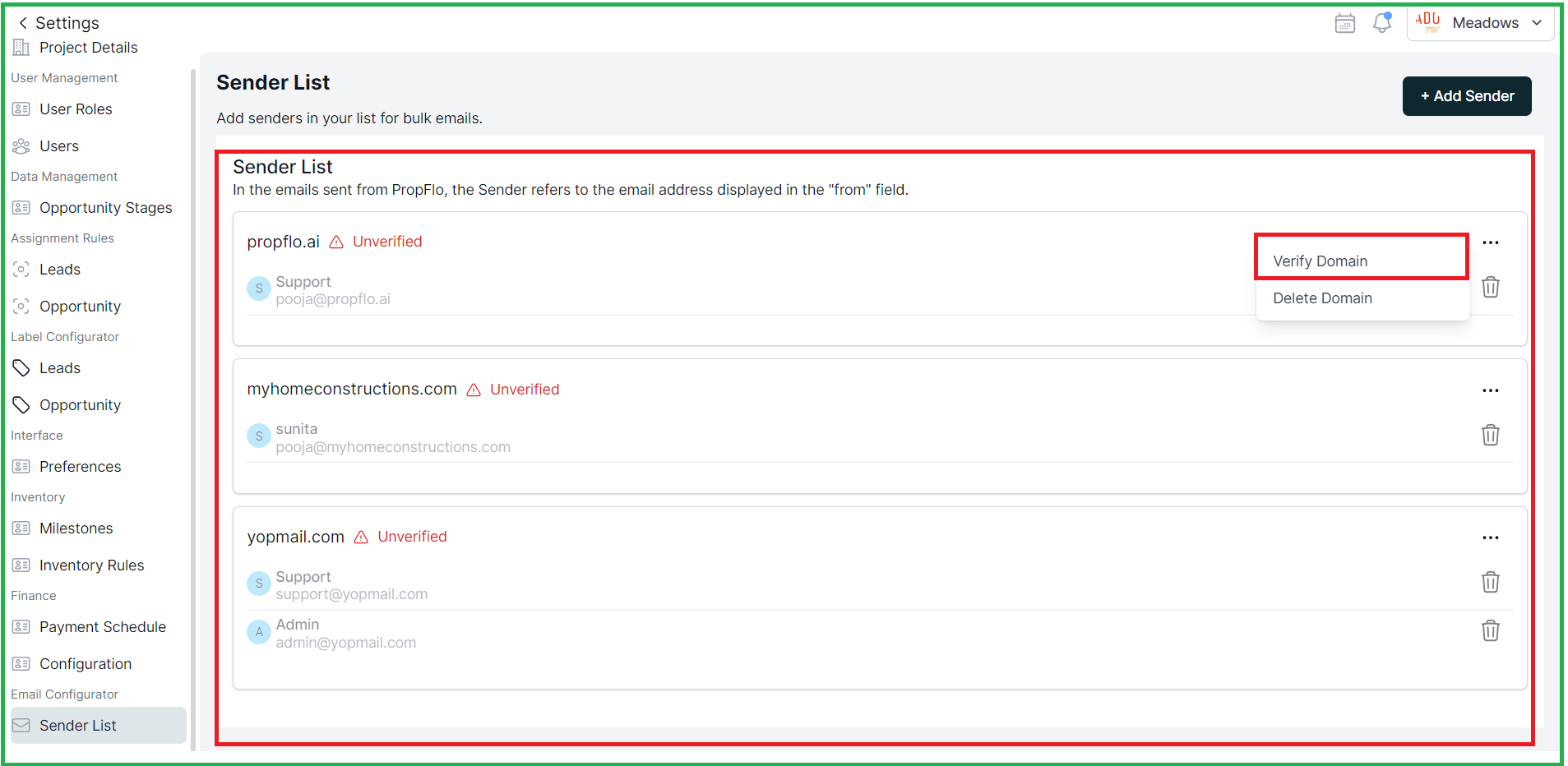Image resolution: width=1568 pixels, height=766 pixels.
Task: Click the Inventory Rules card icon
Action: 21,565
